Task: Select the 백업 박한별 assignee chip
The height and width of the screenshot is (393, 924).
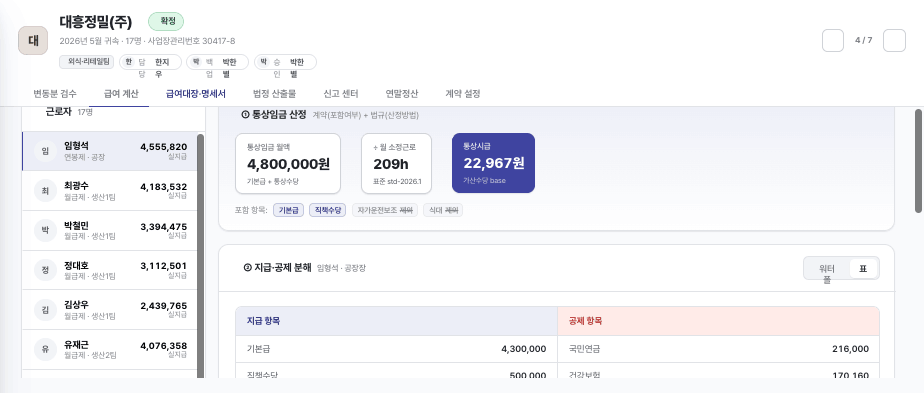Action: tap(217, 62)
